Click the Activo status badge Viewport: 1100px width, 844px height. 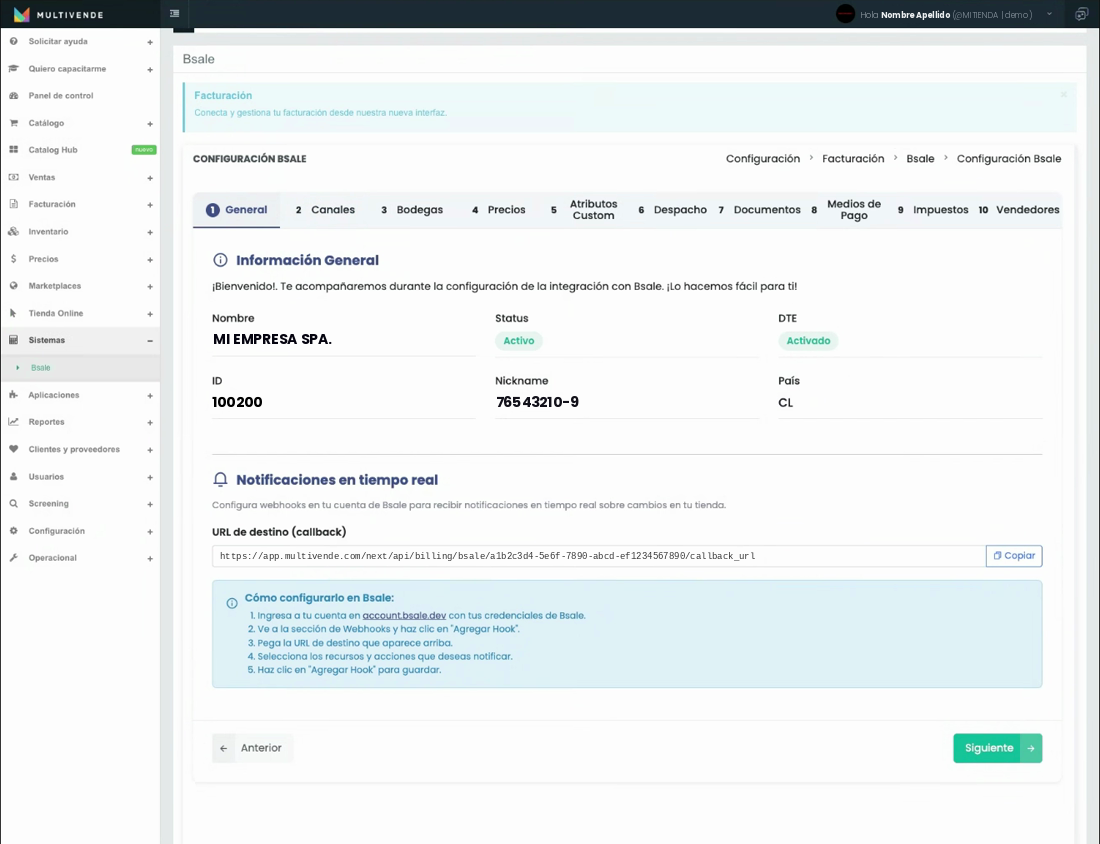pos(518,341)
